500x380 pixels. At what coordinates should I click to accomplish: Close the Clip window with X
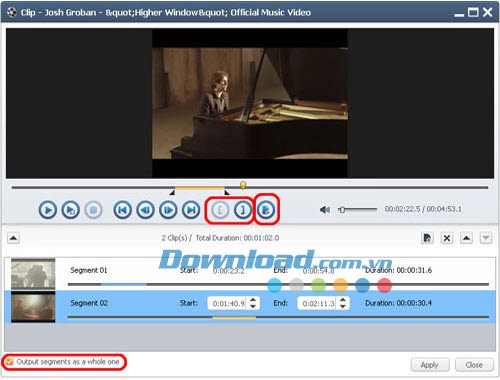(x=487, y=12)
